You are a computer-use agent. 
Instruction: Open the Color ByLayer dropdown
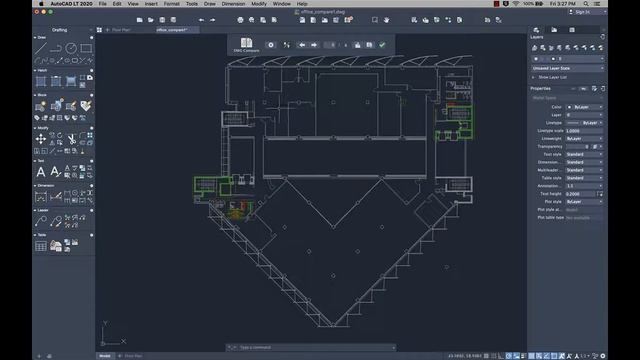tap(584, 107)
